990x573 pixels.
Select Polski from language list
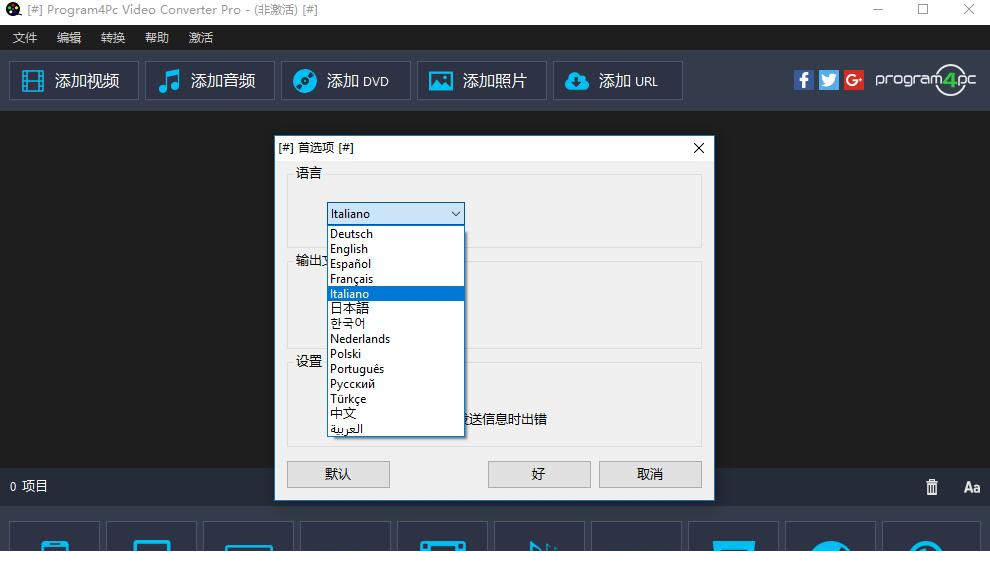(x=396, y=354)
